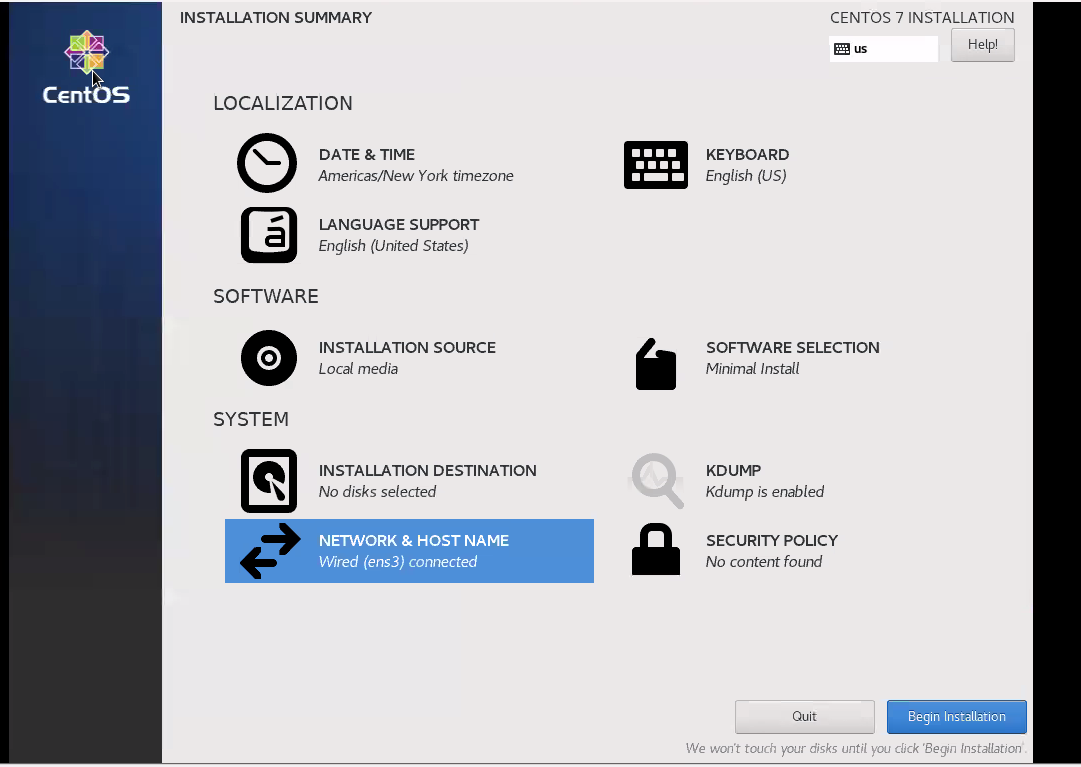Click the 'Wired (ens3) connected' status text

(x=398, y=562)
